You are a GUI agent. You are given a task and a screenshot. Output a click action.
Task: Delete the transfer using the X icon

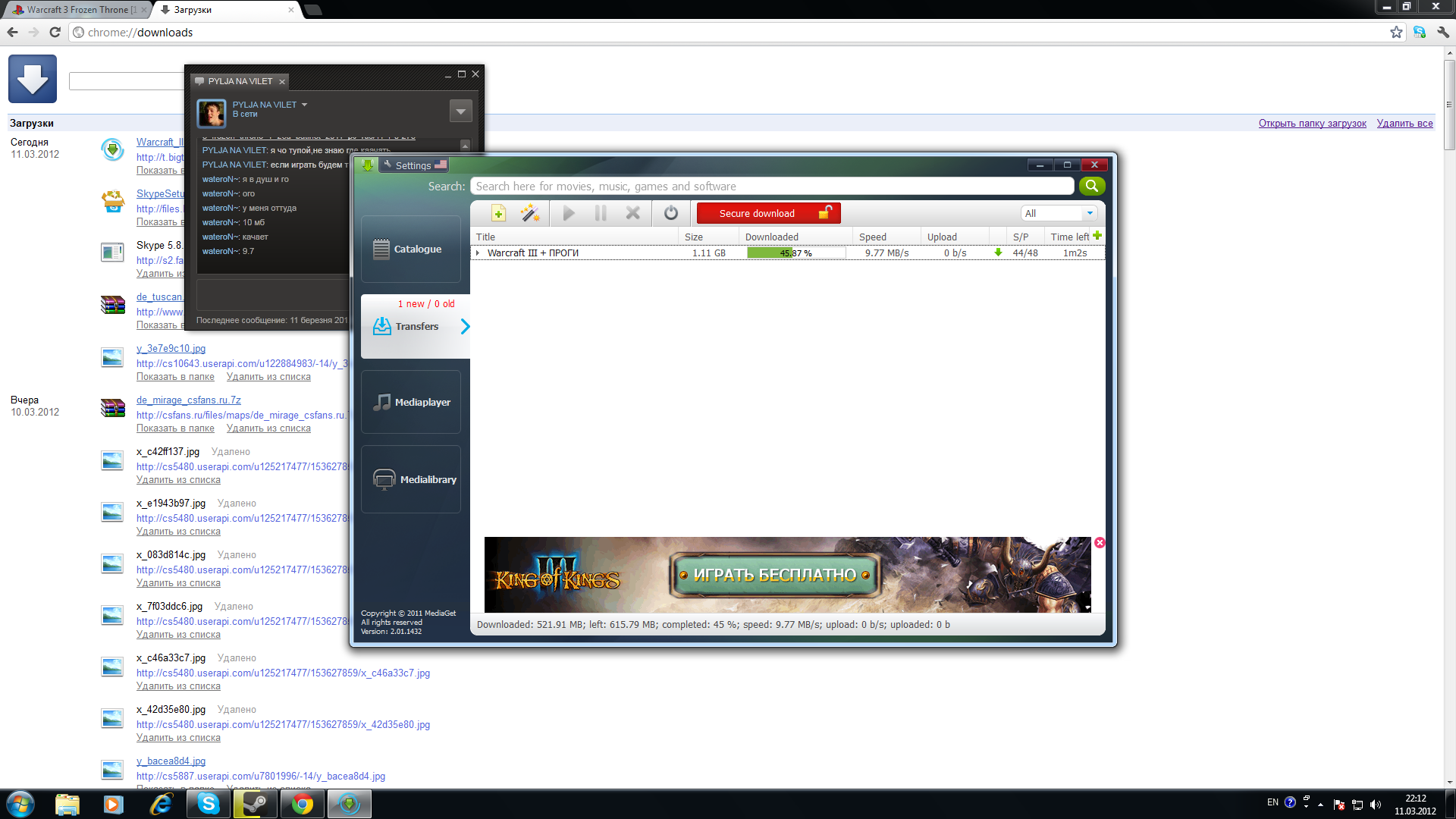(x=632, y=213)
